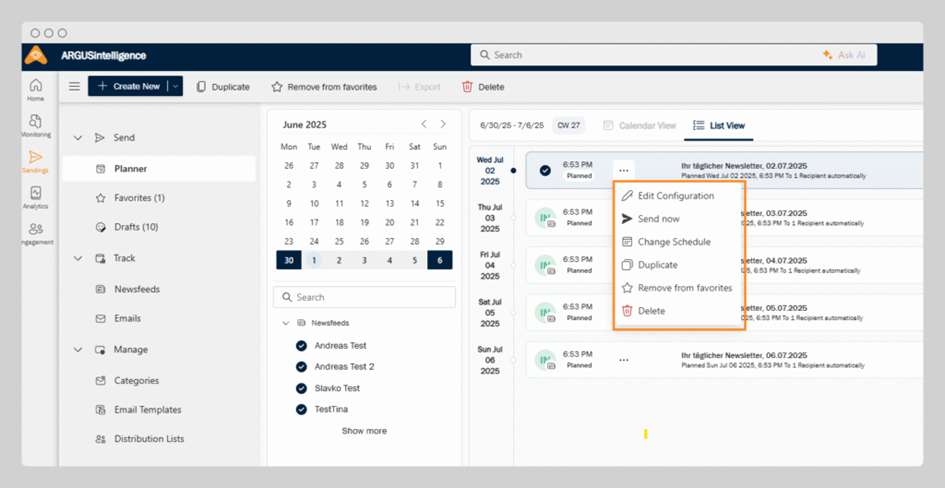Uncheck the TestTina newsfeed checkbox
Screen dimensions: 945x488
tap(301, 409)
